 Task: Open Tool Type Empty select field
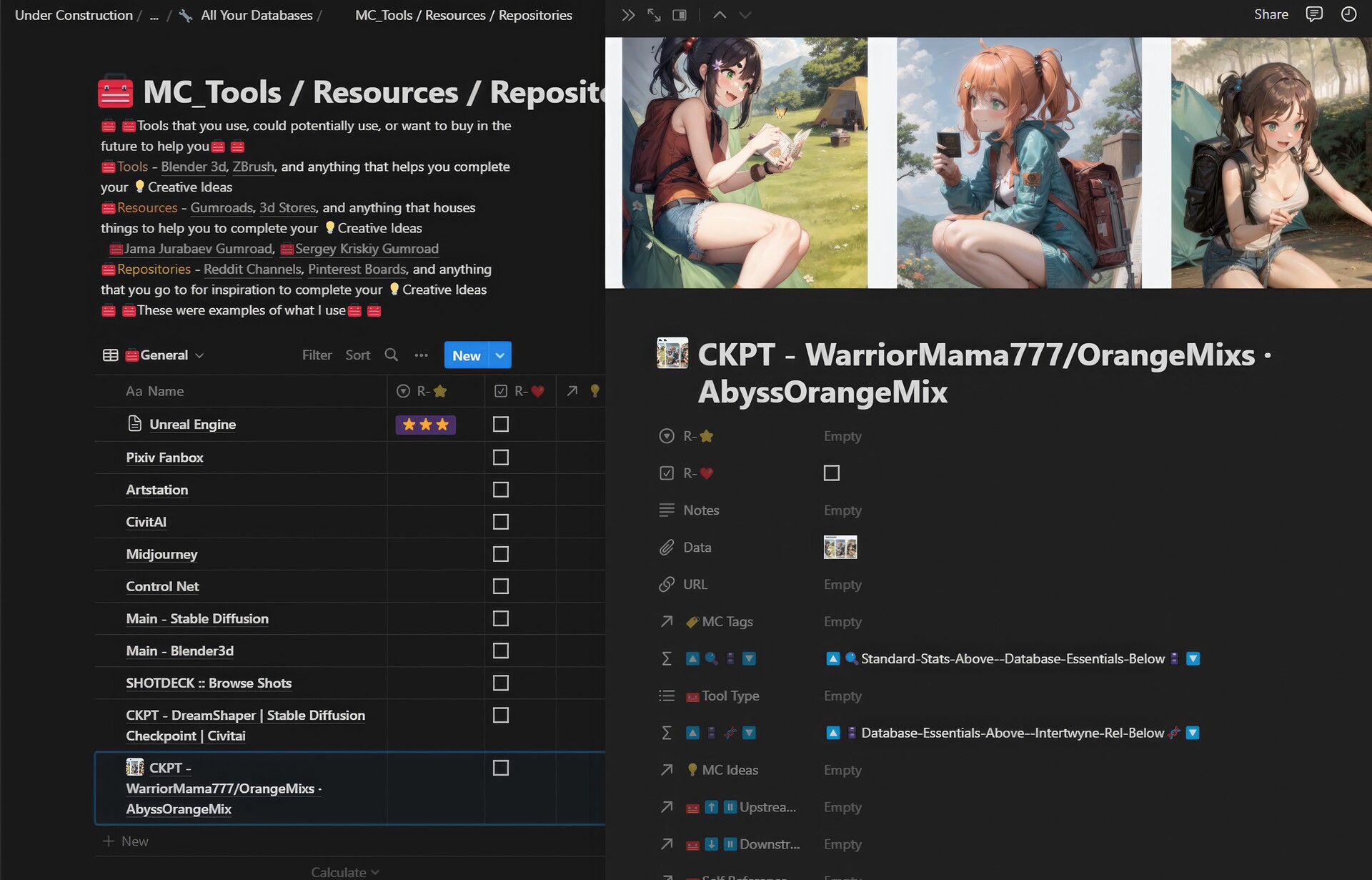pos(842,696)
